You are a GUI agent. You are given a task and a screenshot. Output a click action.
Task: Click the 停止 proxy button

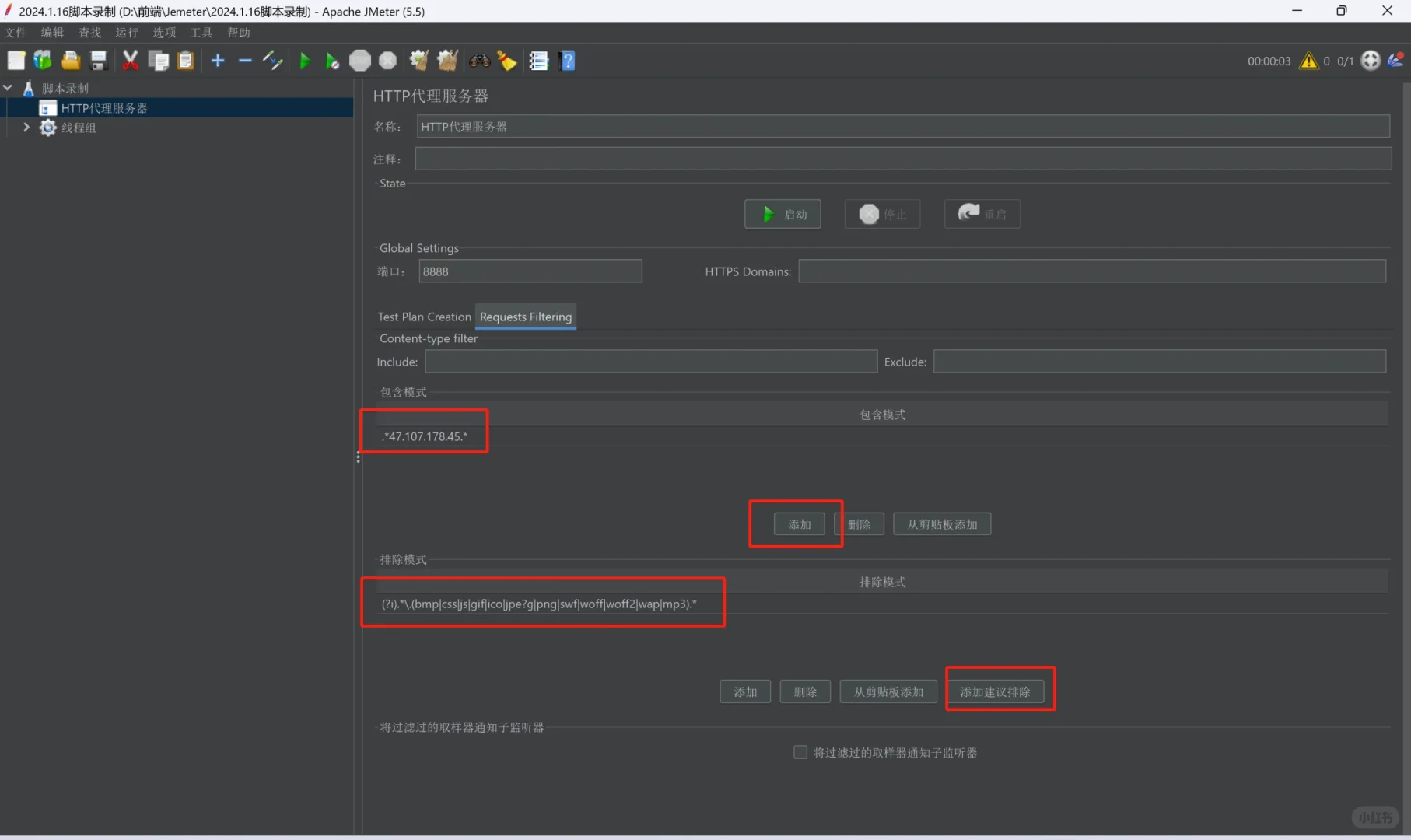pyautogui.click(x=882, y=214)
